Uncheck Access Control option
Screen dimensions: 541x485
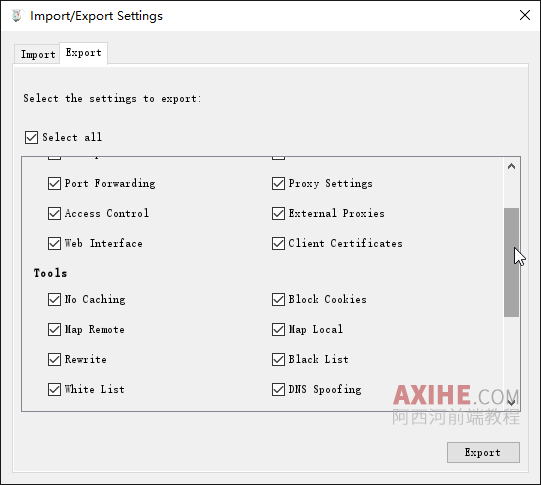[55, 214]
